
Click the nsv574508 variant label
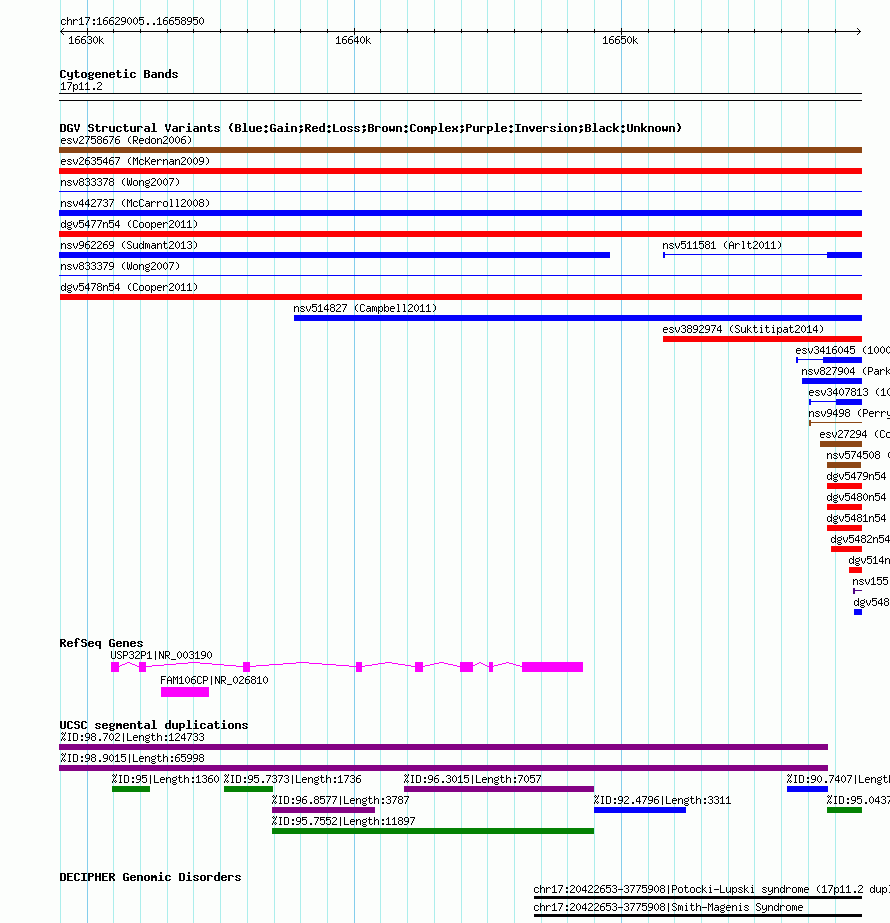click(858, 455)
